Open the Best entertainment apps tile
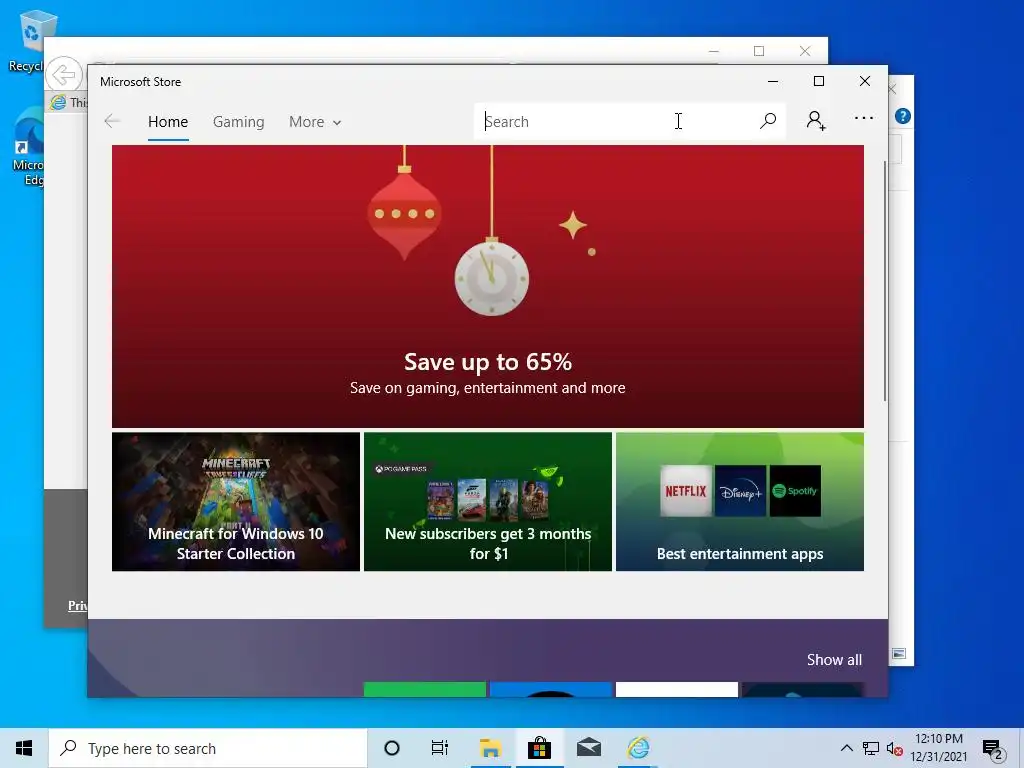1024x768 pixels. [740, 502]
